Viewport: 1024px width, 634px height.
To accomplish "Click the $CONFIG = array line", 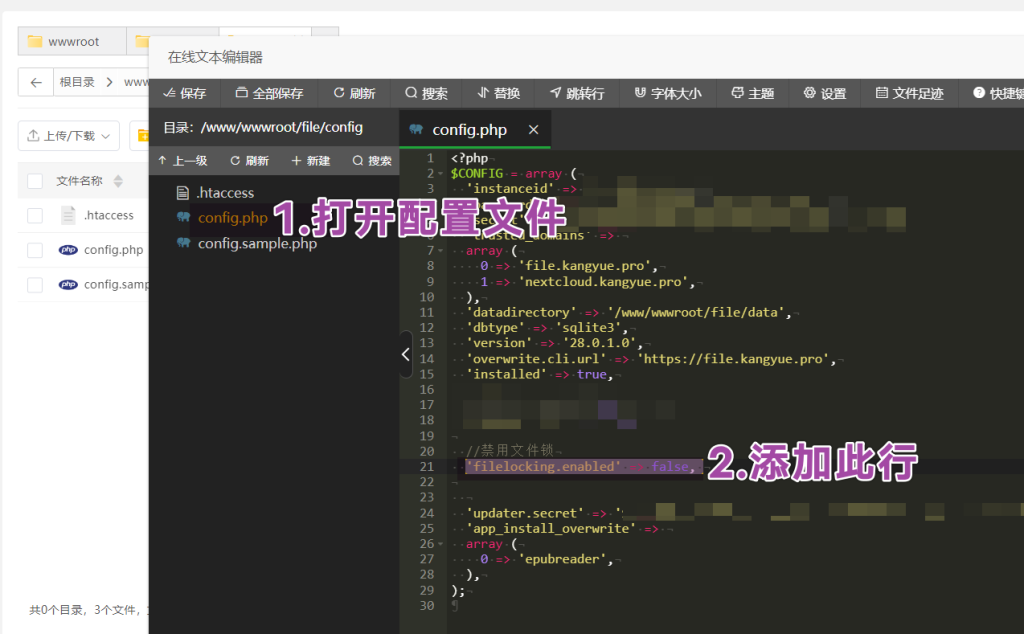I will (514, 174).
